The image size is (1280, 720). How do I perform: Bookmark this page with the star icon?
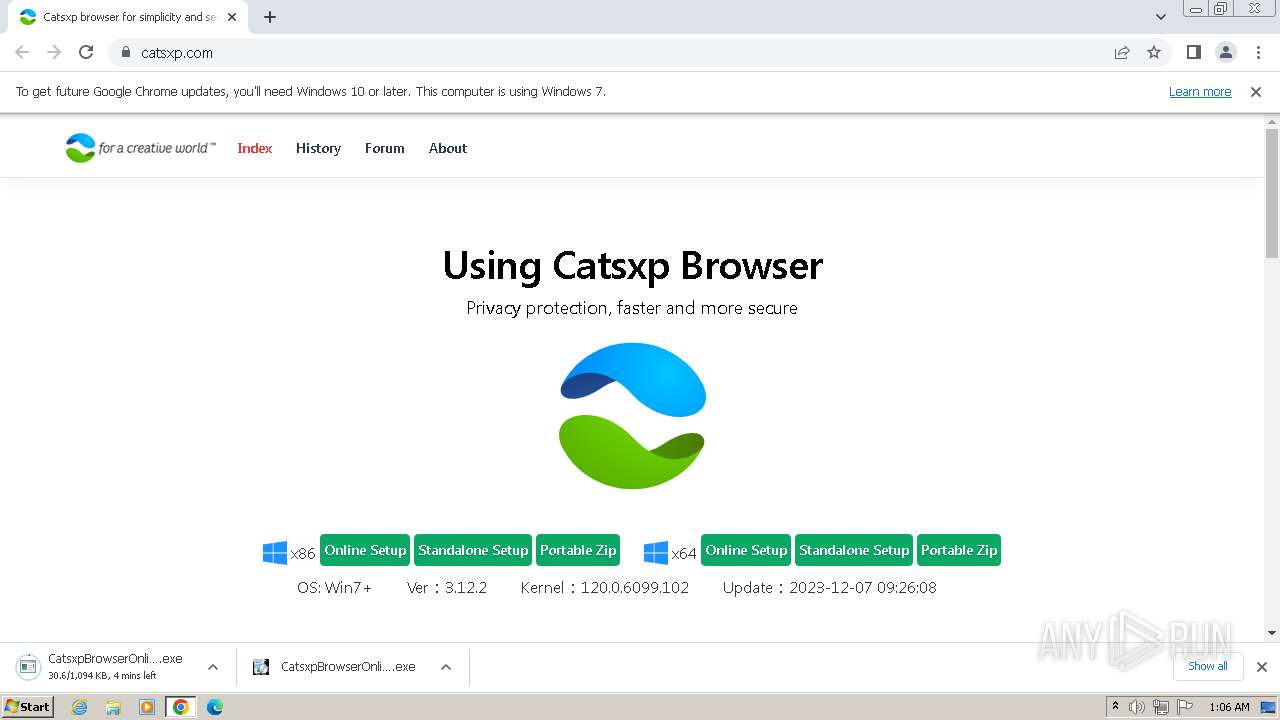point(1154,53)
